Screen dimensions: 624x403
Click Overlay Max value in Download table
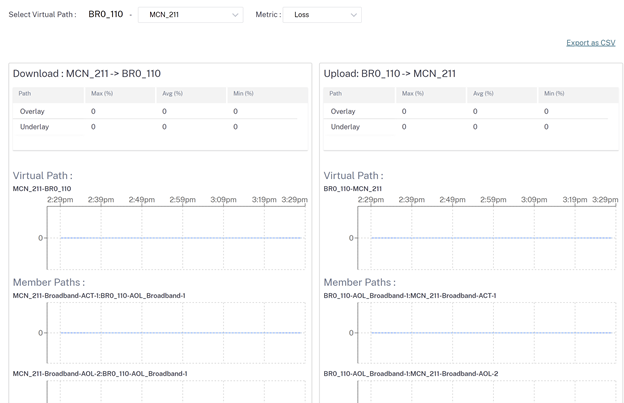[93, 111]
